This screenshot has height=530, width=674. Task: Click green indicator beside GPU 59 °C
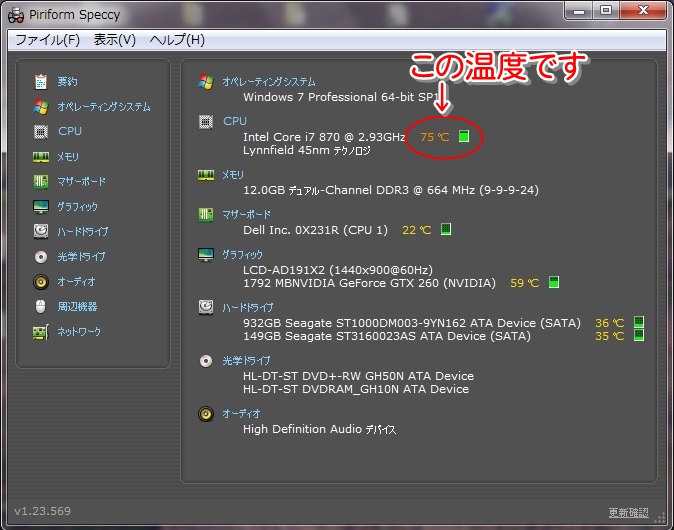554,282
